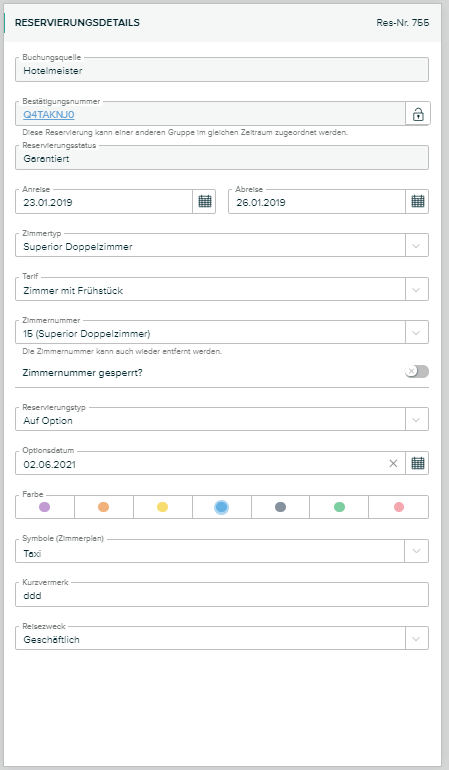Open the Optionsdatum calendar icon
This screenshot has width=449, height=770.
pos(418,463)
